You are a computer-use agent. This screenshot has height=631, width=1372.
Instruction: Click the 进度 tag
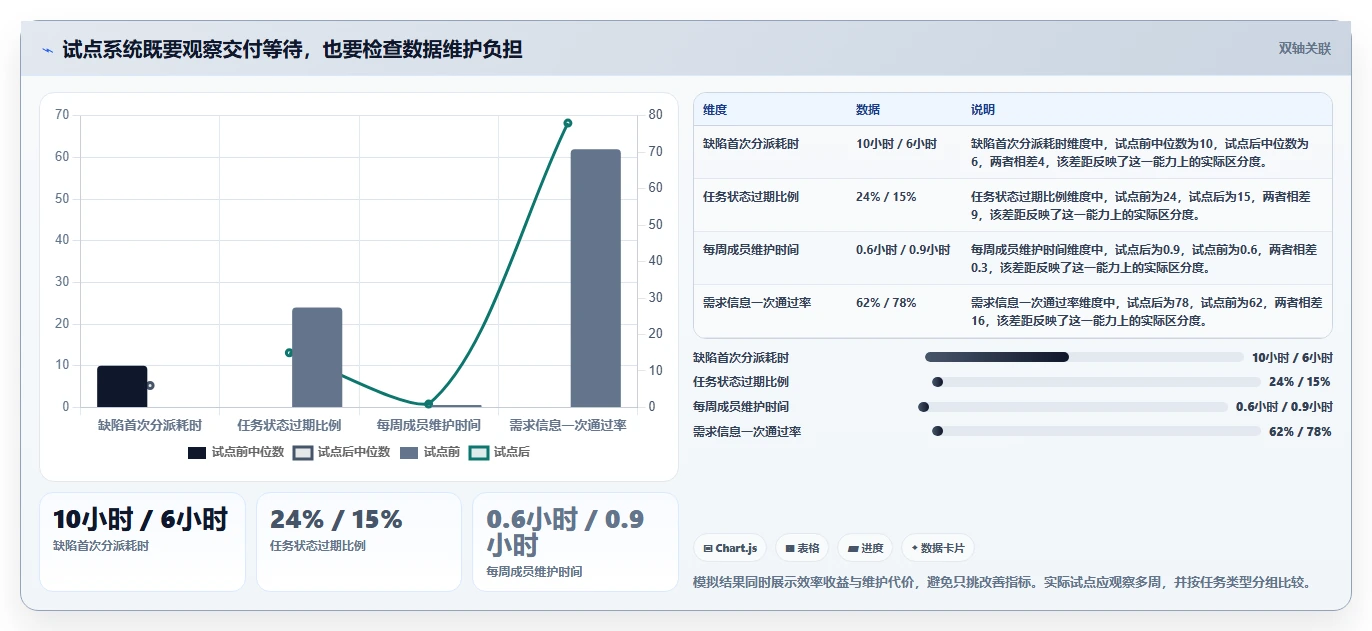point(866,548)
